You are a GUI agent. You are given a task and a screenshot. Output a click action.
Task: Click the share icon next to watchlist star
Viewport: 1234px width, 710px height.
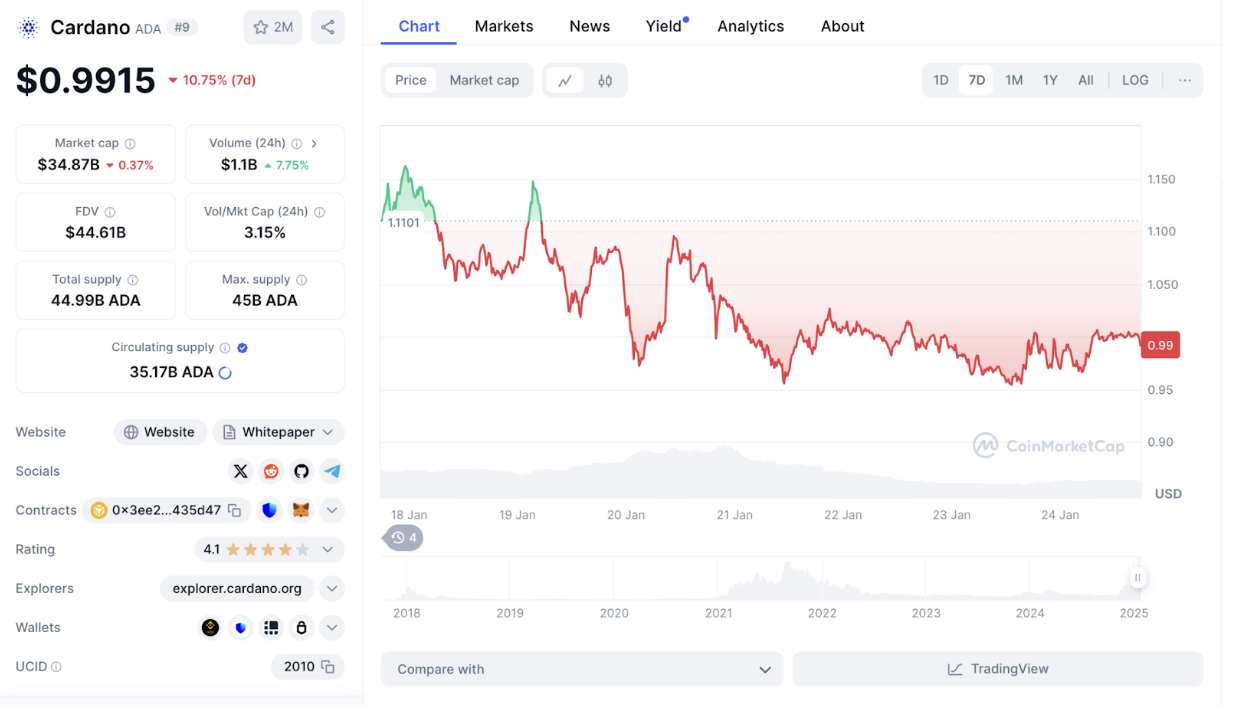pyautogui.click(x=327, y=27)
